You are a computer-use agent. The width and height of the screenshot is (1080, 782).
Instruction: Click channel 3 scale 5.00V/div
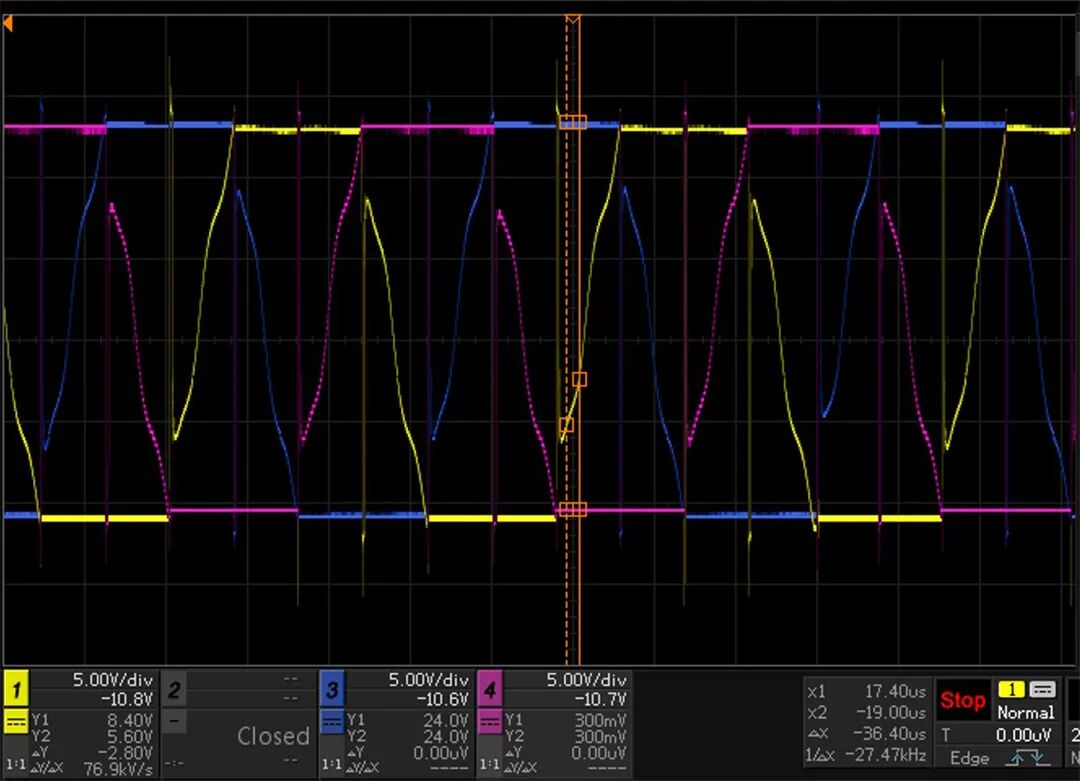pos(428,680)
